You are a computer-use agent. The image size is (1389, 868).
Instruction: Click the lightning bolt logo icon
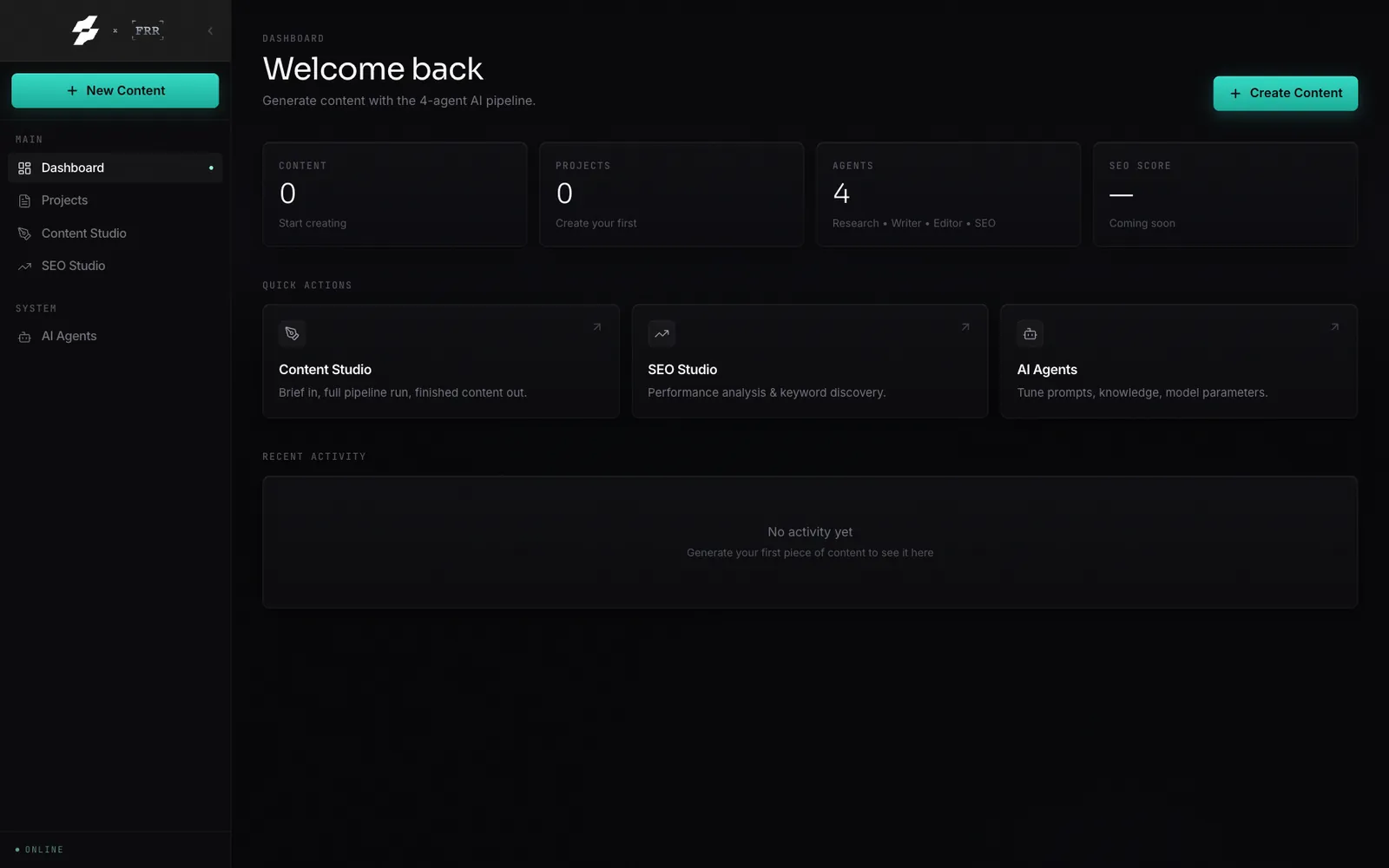tap(85, 30)
